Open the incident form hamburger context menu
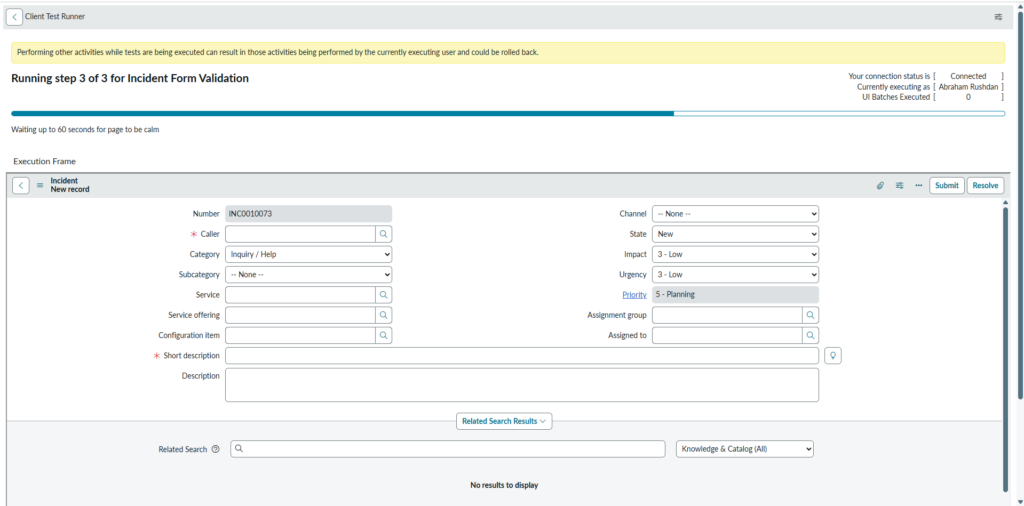1024x506 pixels. tap(40, 186)
